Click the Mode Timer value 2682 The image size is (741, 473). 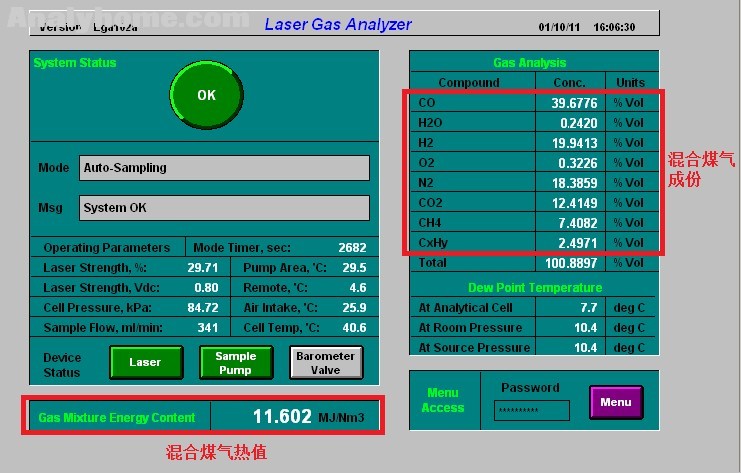click(x=352, y=248)
